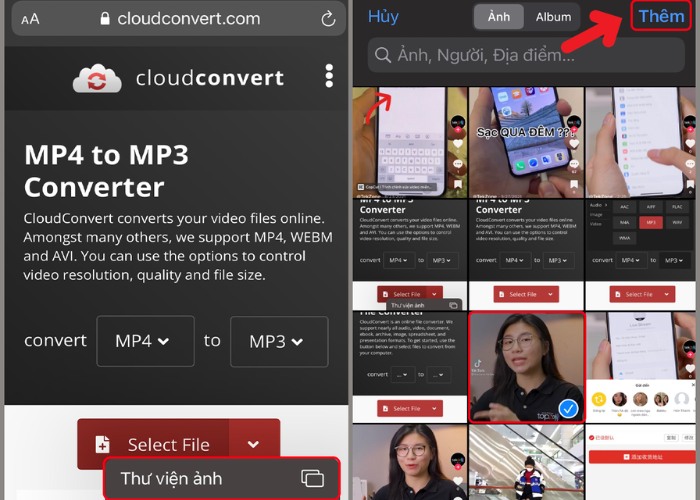Click the file icon on Select File
The image size is (700, 500).
coord(102,445)
